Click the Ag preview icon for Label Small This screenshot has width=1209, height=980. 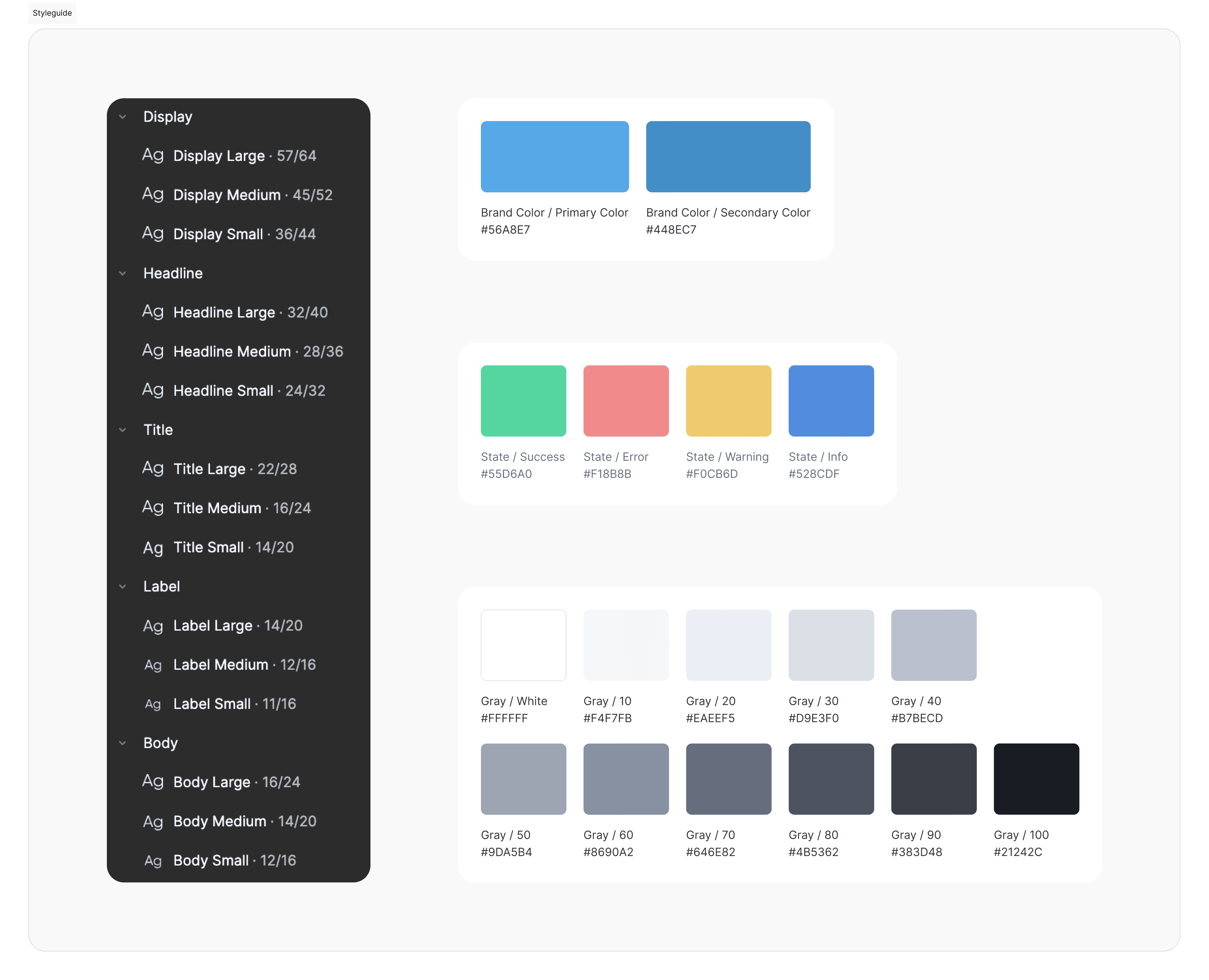click(x=152, y=704)
